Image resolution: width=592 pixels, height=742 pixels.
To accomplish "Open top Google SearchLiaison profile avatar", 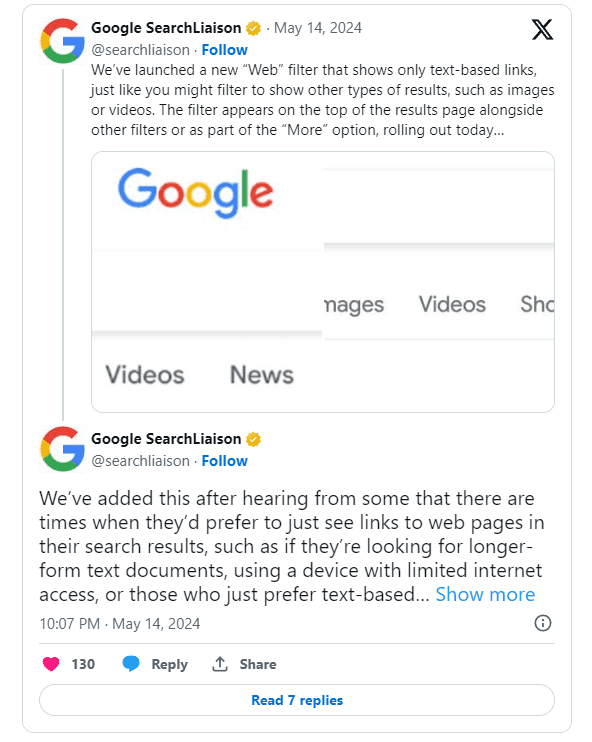I will [62, 41].
